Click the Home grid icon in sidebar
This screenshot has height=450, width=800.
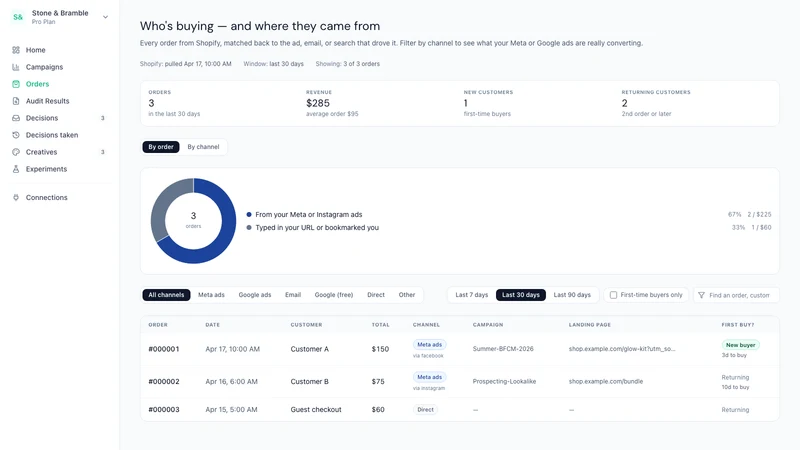[16, 50]
